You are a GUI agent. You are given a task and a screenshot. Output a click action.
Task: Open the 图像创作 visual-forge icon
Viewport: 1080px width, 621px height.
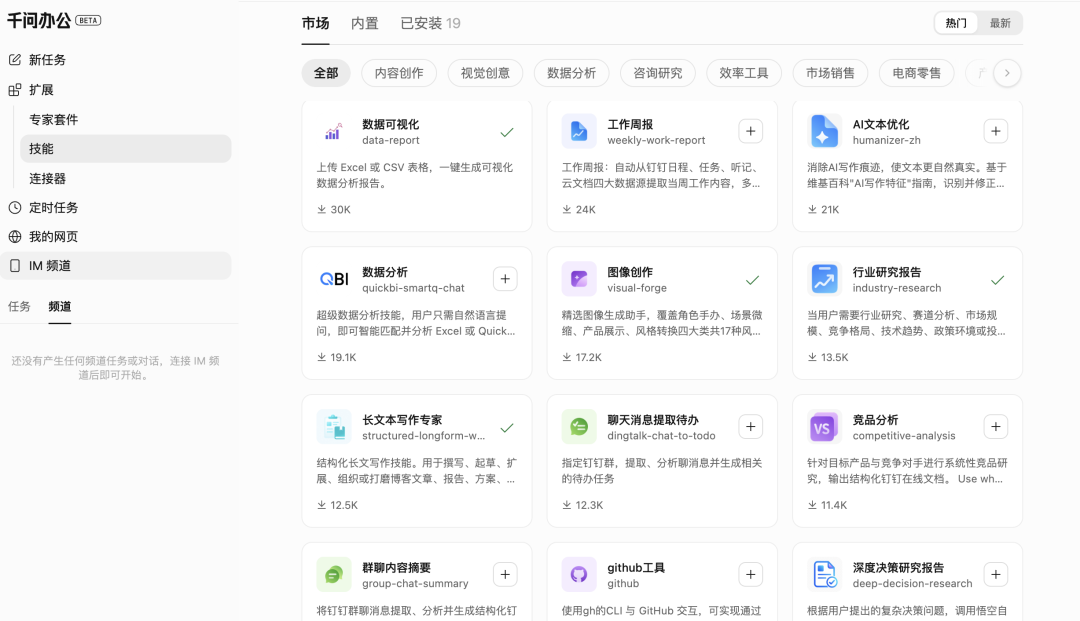[579, 280]
